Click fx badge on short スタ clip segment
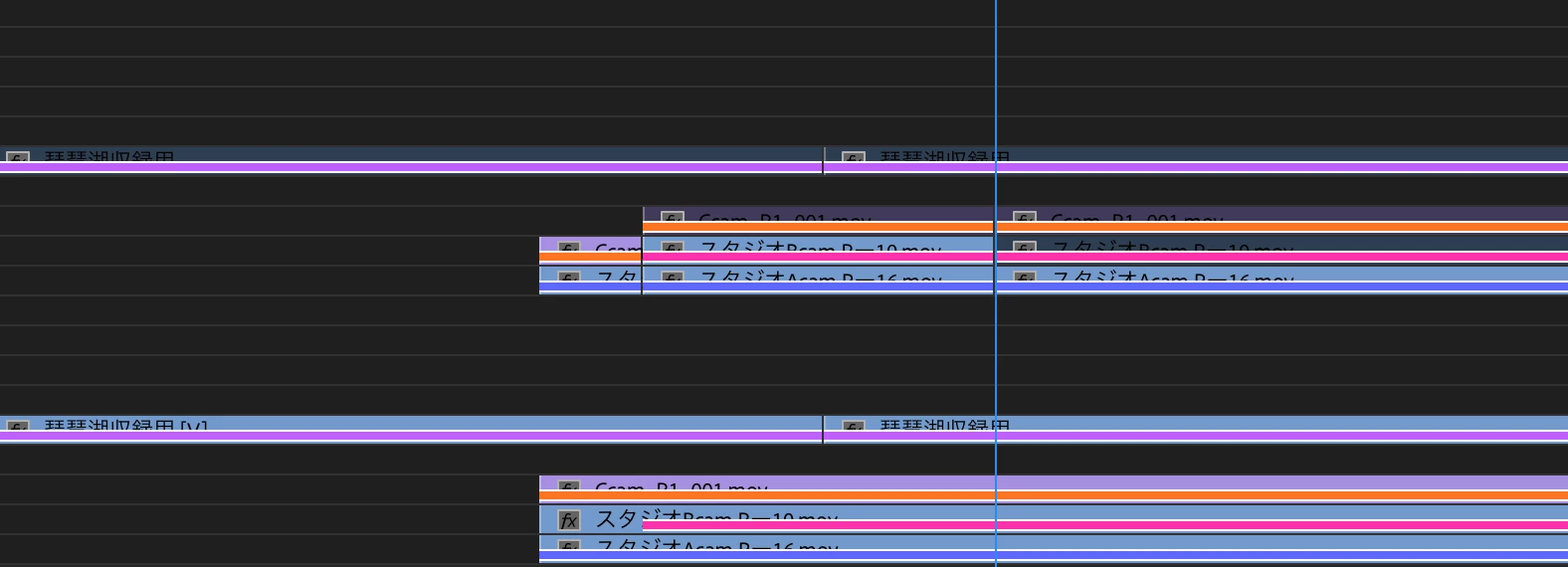The height and width of the screenshot is (567, 1568). point(568,277)
